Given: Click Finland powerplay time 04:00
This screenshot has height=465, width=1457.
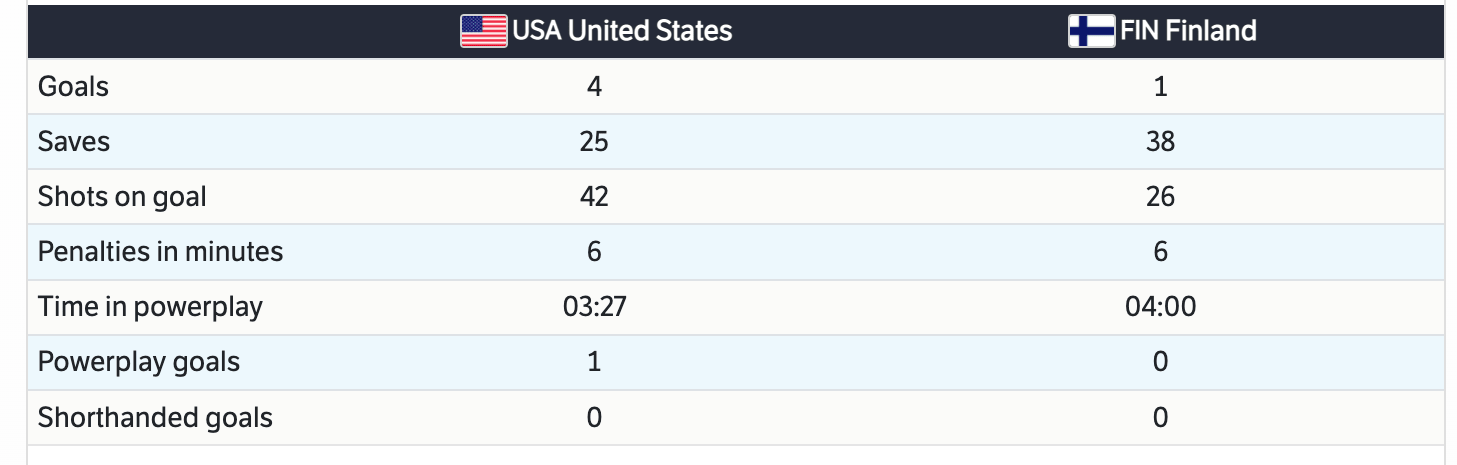Looking at the screenshot, I should click(1160, 306).
